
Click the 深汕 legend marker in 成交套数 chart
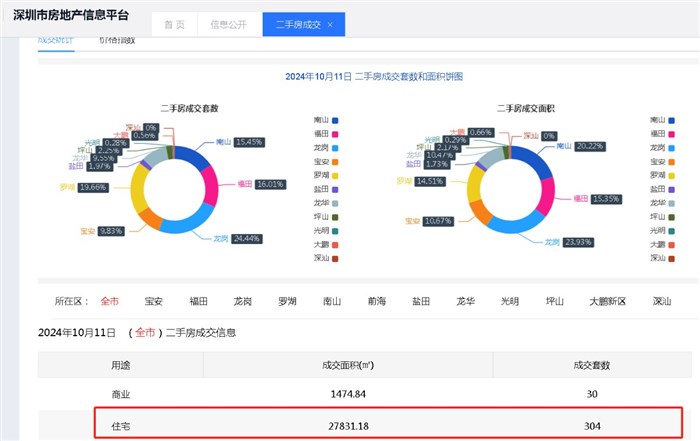point(336,258)
